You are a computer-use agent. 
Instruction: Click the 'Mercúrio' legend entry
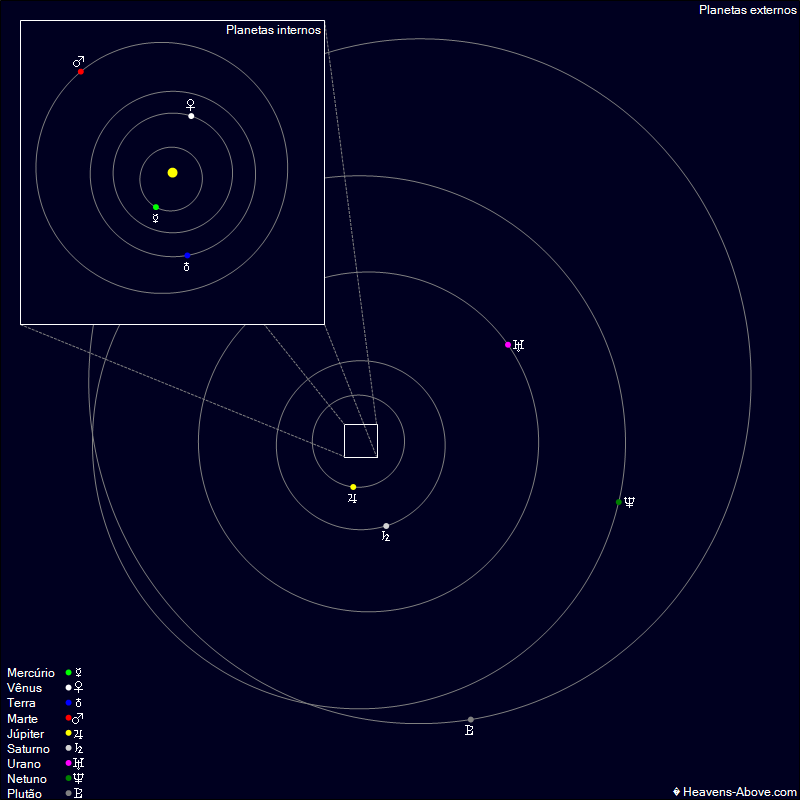[x=31, y=673]
